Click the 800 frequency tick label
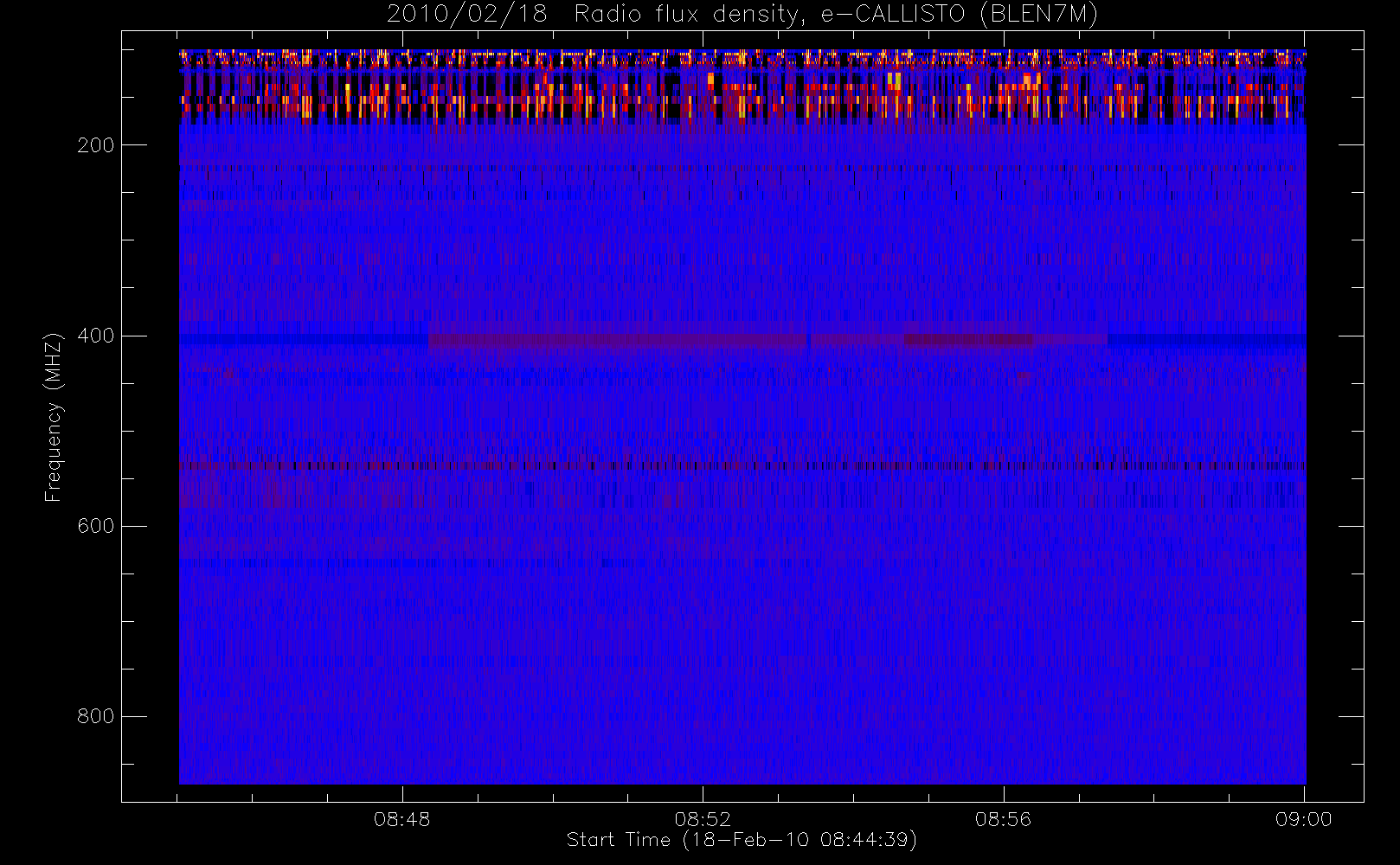Screen dimensions: 1400x865 click(x=96, y=716)
